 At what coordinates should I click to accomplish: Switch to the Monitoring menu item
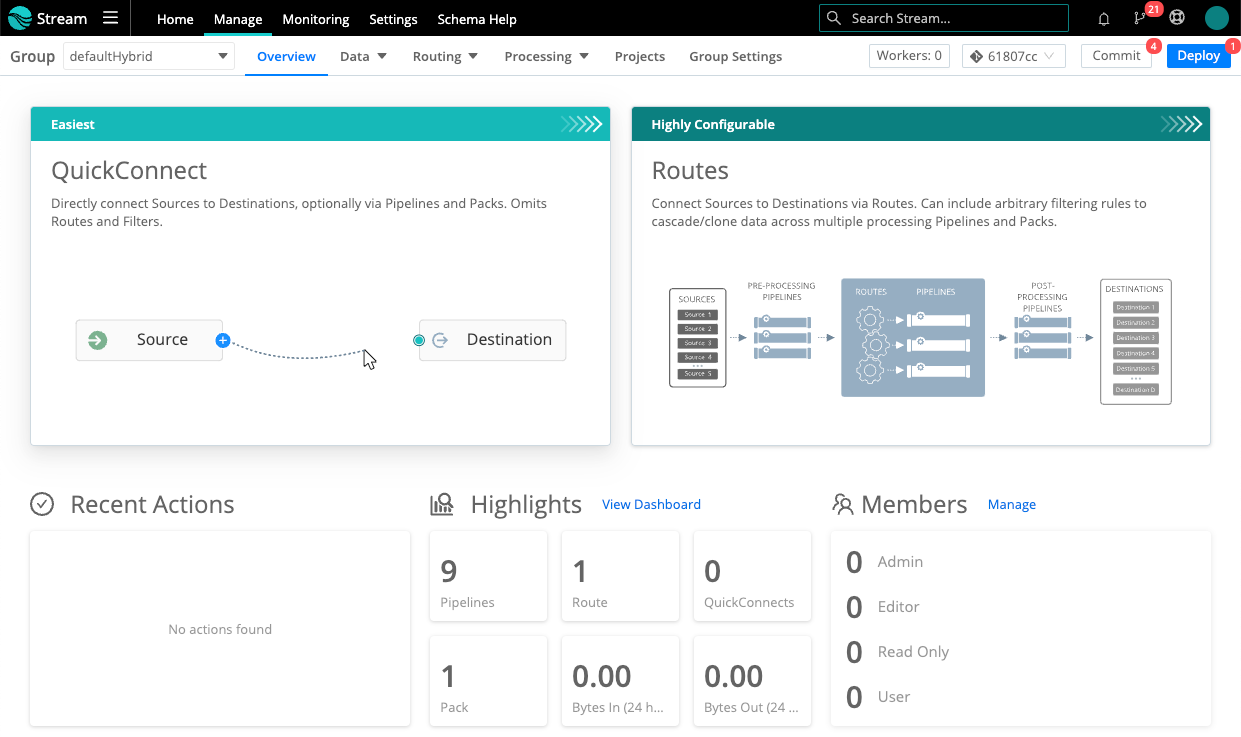coord(315,18)
